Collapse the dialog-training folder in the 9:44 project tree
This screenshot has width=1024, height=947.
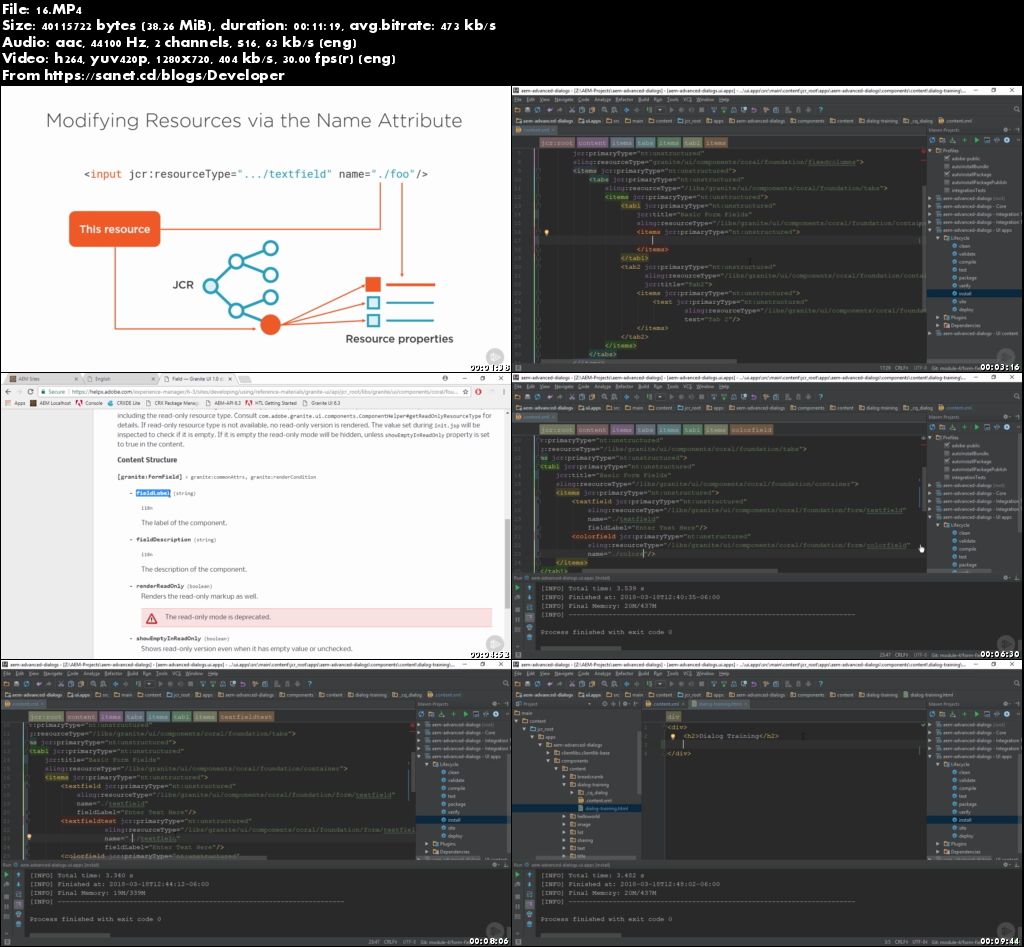pos(565,784)
